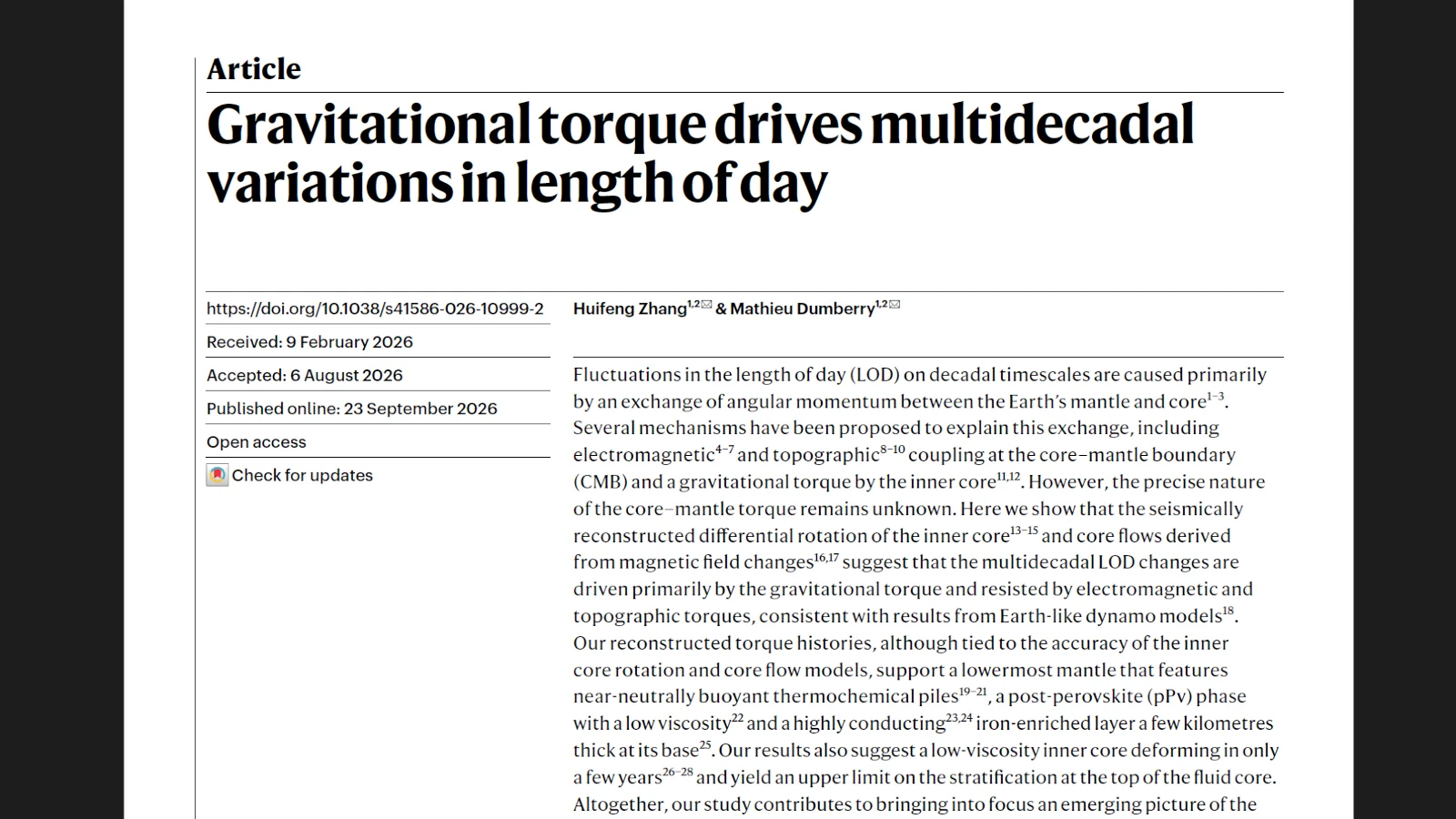The width and height of the screenshot is (1456, 819).
Task: Open citation 23,24 after 'highly conducting'
Action: coord(959,717)
